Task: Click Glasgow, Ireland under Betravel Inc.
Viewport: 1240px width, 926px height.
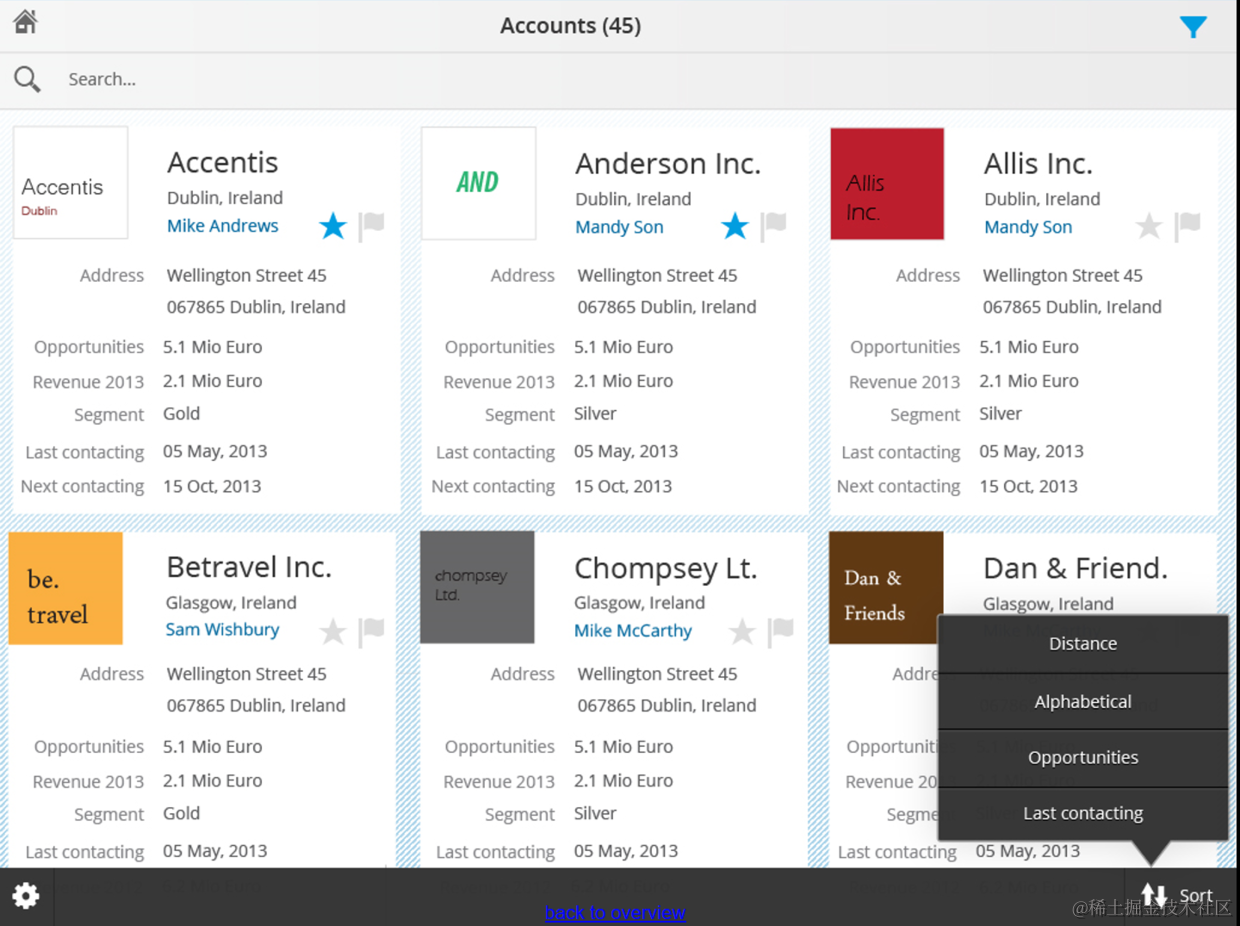Action: click(231, 602)
